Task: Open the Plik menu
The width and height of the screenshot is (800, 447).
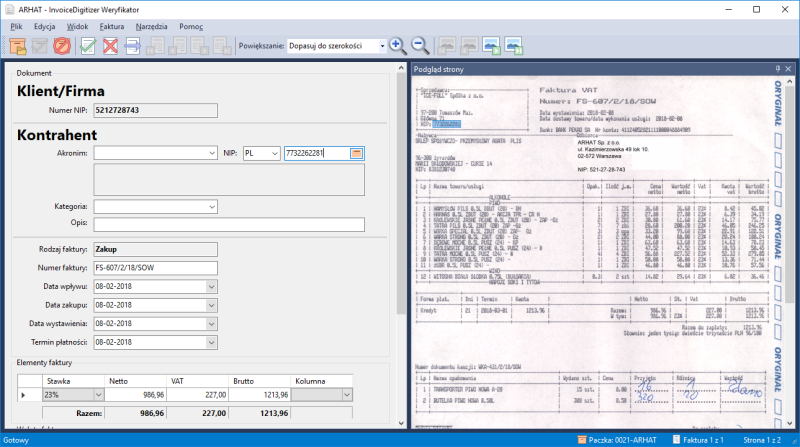Action: [16, 27]
